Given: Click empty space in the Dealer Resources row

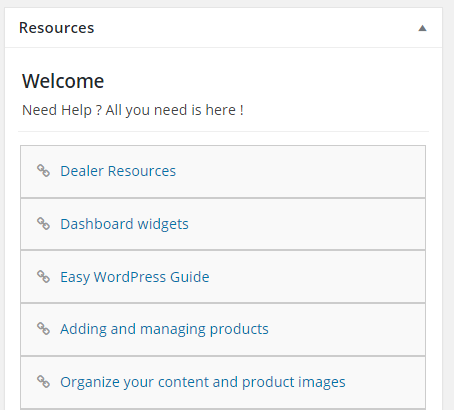Looking at the screenshot, I should coord(300,171).
